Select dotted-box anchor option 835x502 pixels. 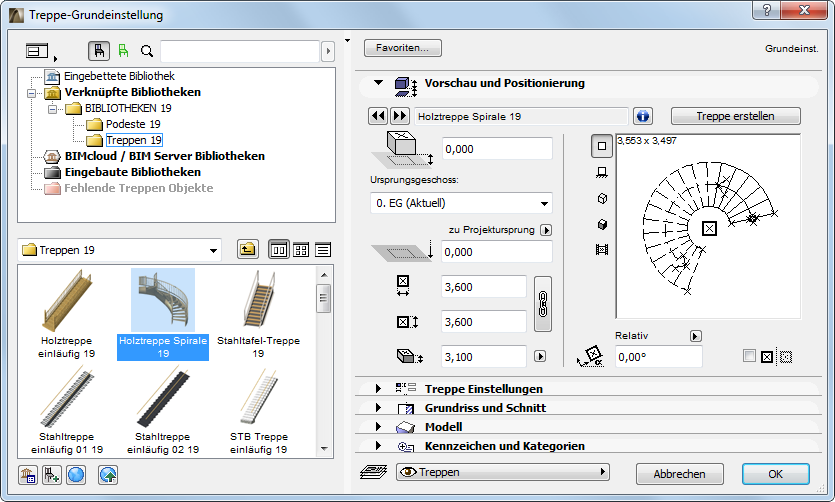(785, 357)
